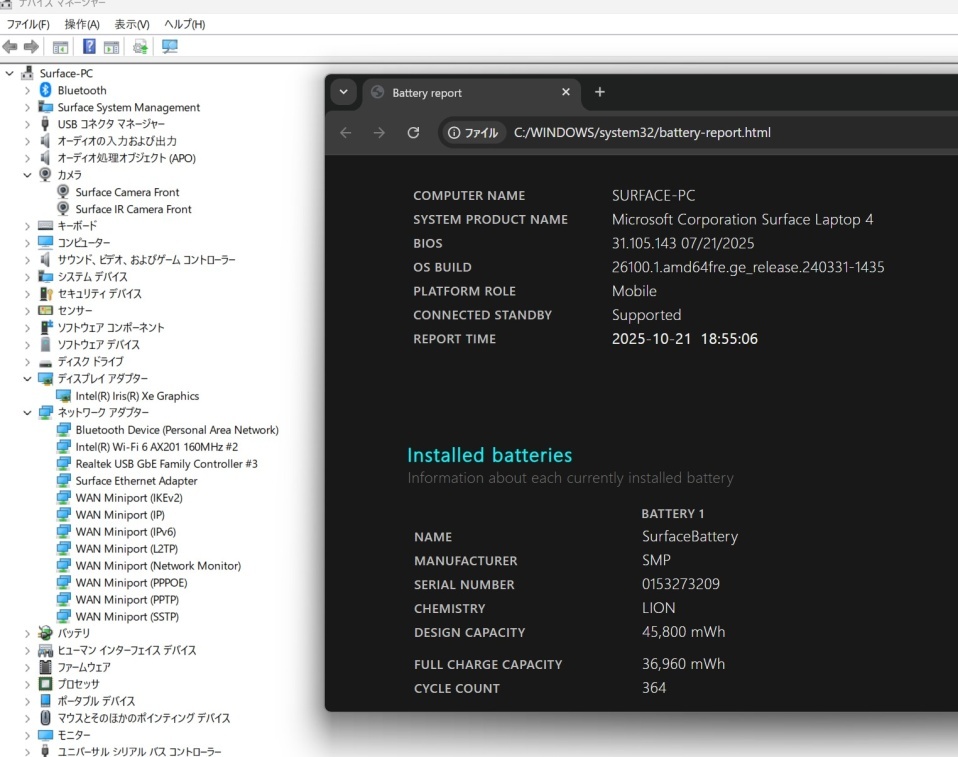Open the ヘルプ(H) menu
Viewport: 958px width, 757px height.
click(184, 24)
